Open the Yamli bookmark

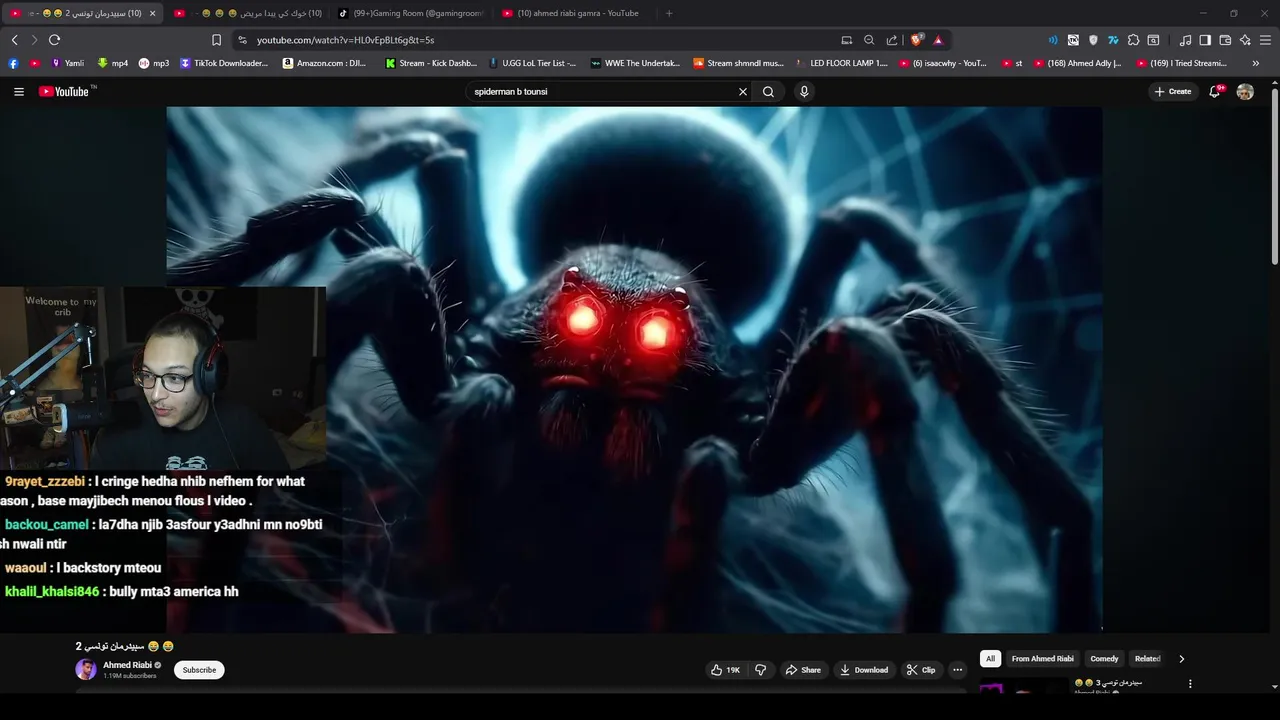tap(67, 63)
